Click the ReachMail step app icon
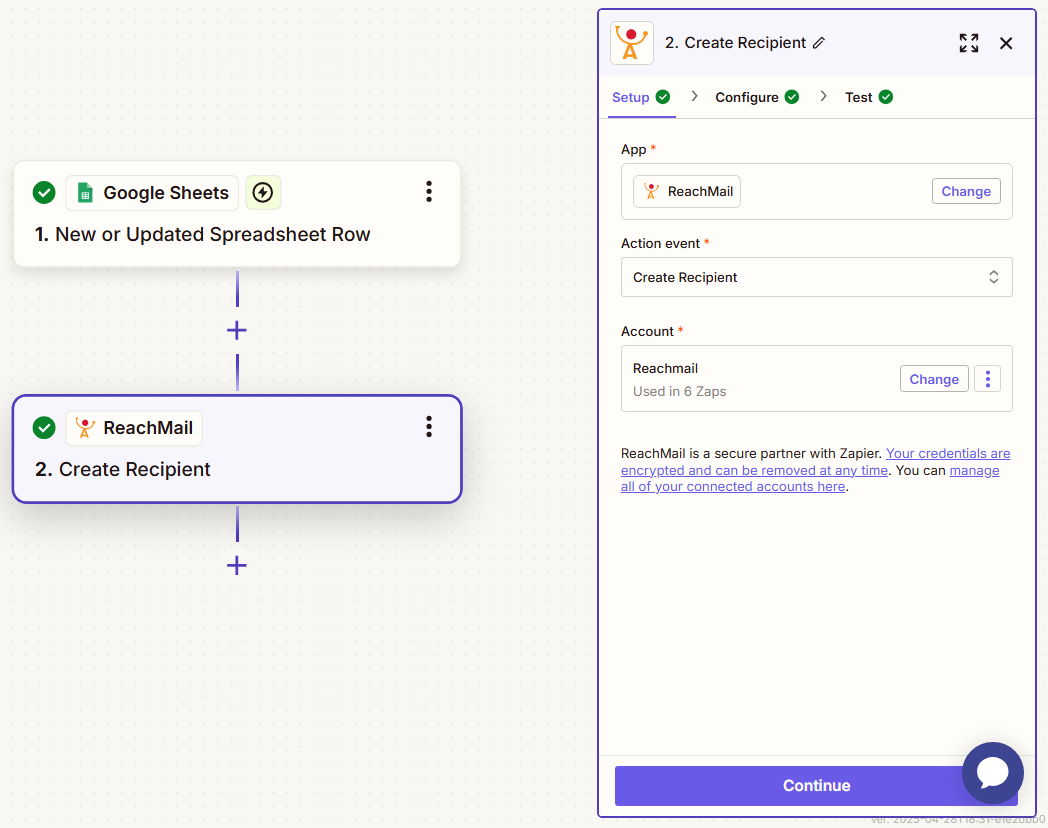 tap(85, 428)
